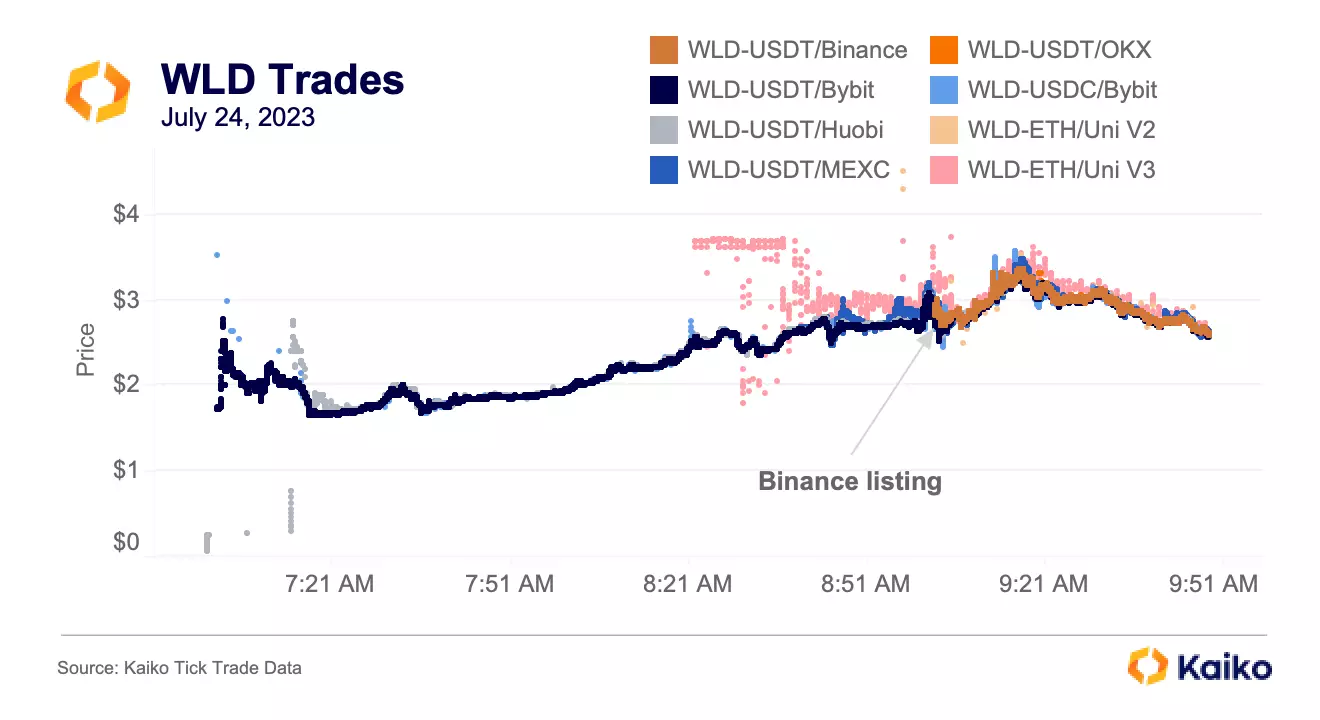
Task: Click the Kaiko brand logo in the footer
Action: click(1199, 667)
